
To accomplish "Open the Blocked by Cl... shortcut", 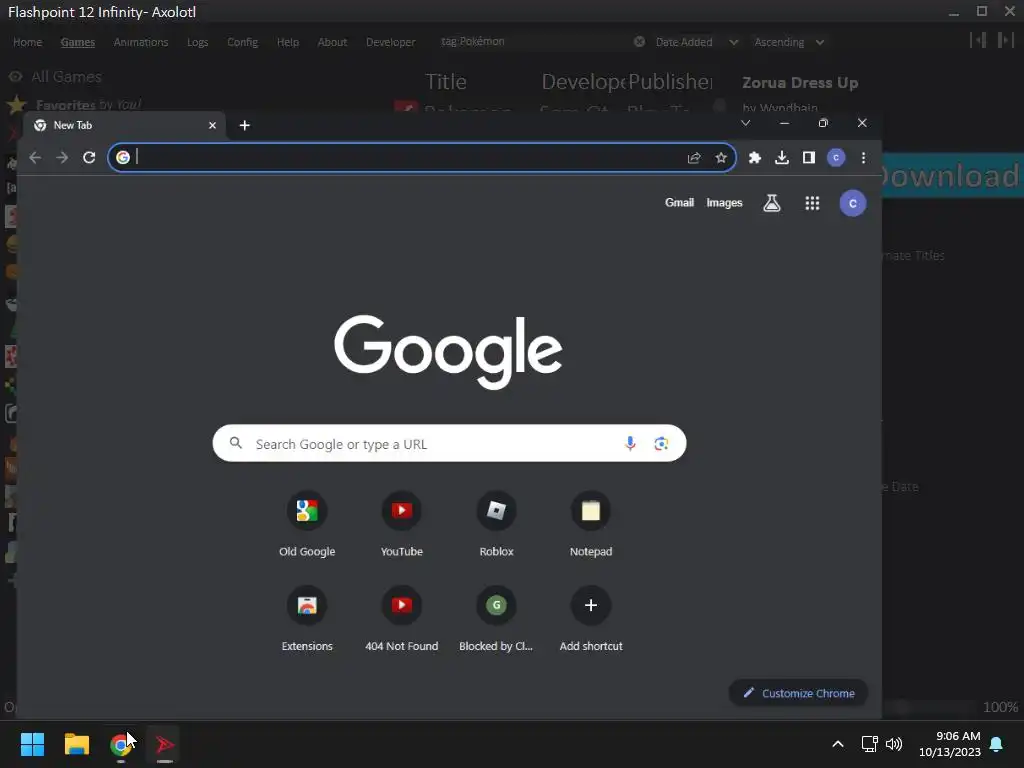I will pos(496,619).
